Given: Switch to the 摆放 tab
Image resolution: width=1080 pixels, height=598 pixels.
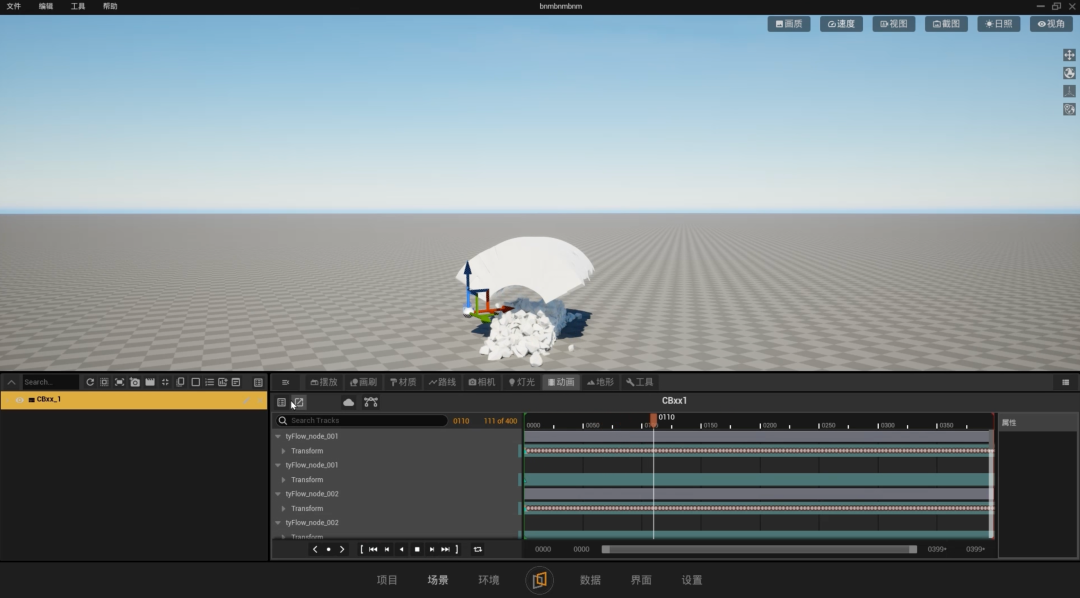Looking at the screenshot, I should (x=324, y=382).
